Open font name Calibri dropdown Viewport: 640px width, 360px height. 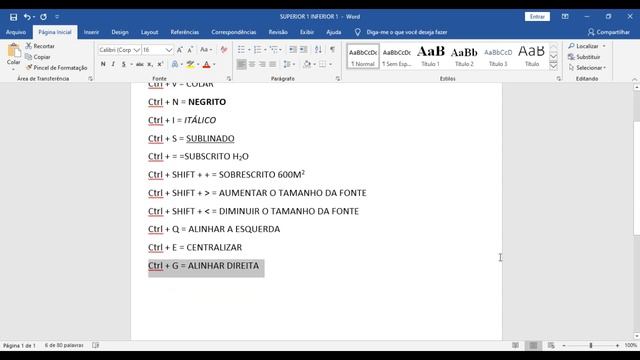point(137,50)
